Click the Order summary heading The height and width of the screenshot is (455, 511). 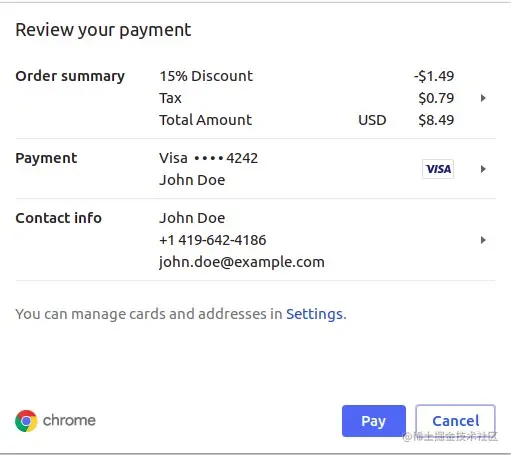click(70, 77)
